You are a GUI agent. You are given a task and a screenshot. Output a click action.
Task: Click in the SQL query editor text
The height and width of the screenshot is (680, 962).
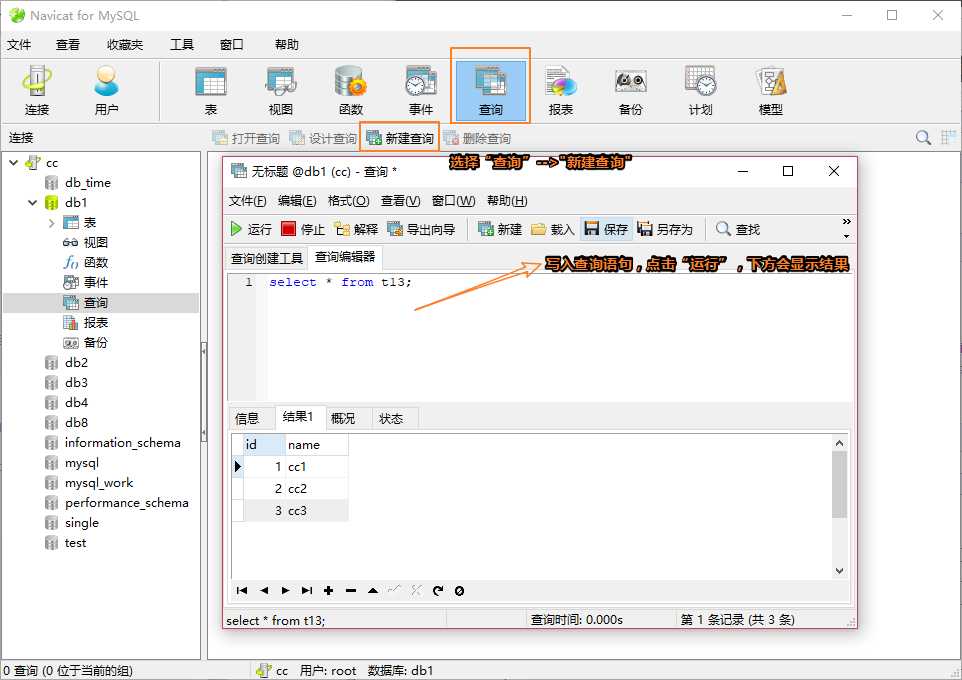[x=341, y=282]
